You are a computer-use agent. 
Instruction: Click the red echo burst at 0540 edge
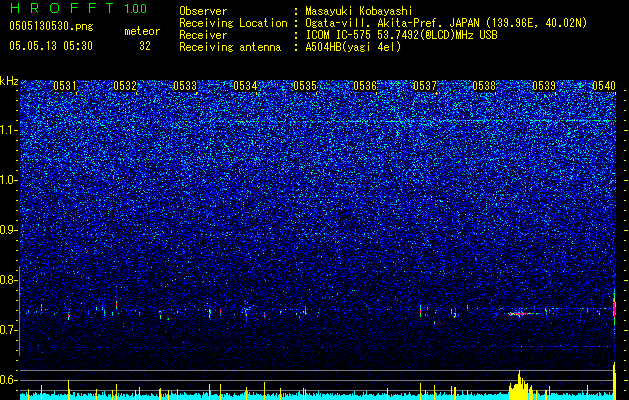coord(614,309)
